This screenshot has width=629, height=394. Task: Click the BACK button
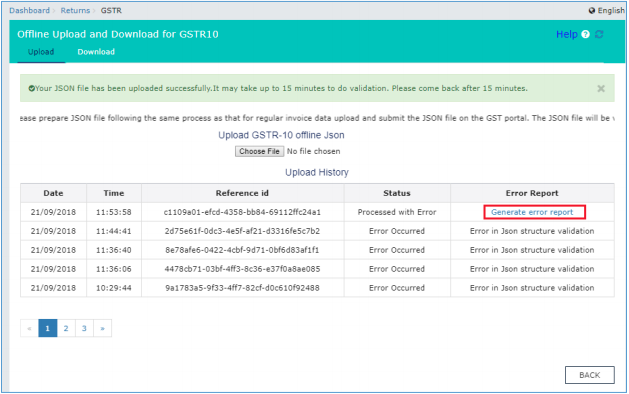[589, 375]
